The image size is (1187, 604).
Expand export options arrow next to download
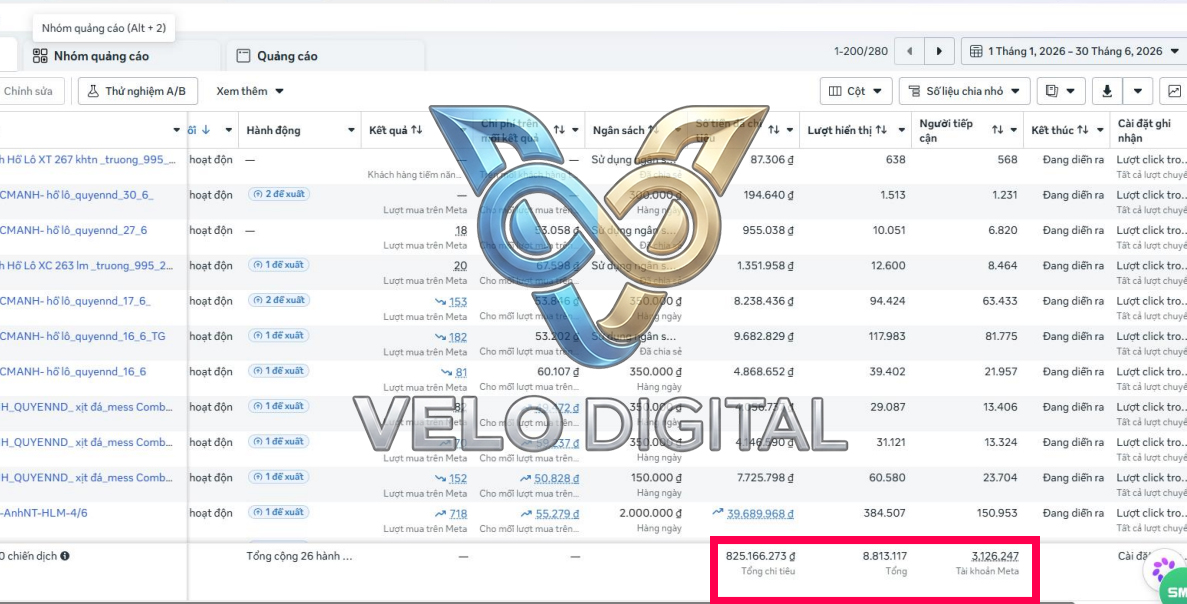1138,91
